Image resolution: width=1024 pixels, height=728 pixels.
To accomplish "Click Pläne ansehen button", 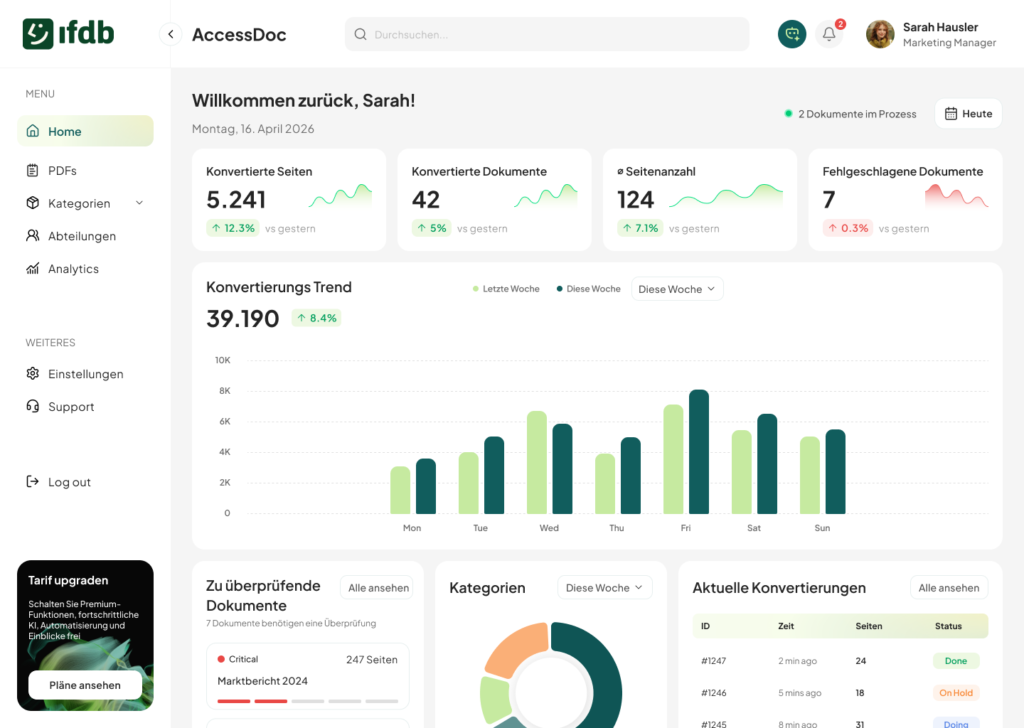I will tap(85, 685).
